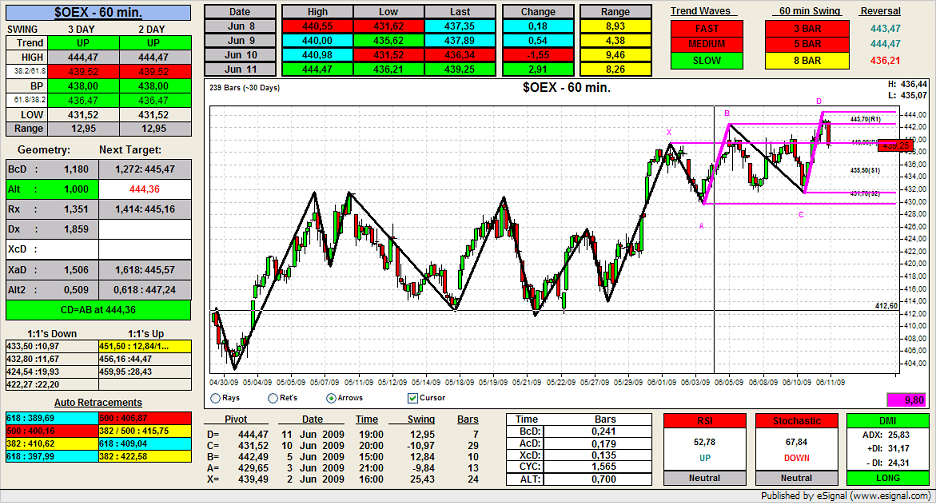Select the Ret's radio option
Image resolution: width=936 pixels, height=503 pixels.
click(274, 397)
